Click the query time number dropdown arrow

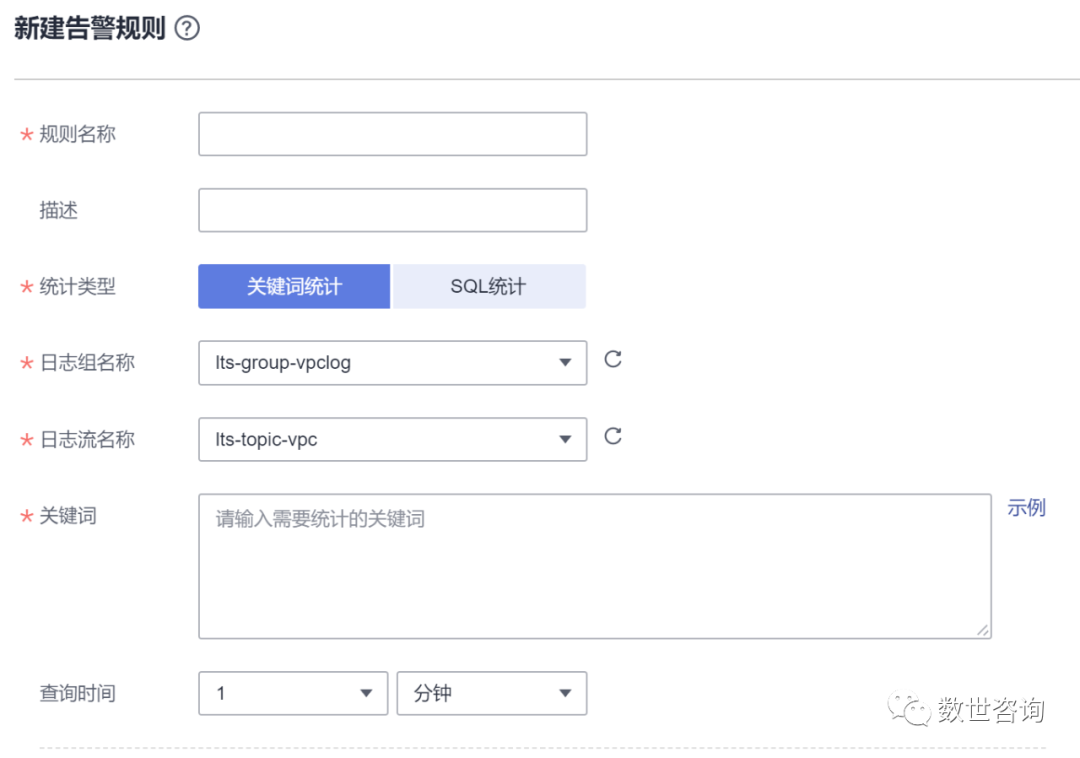coord(367,693)
